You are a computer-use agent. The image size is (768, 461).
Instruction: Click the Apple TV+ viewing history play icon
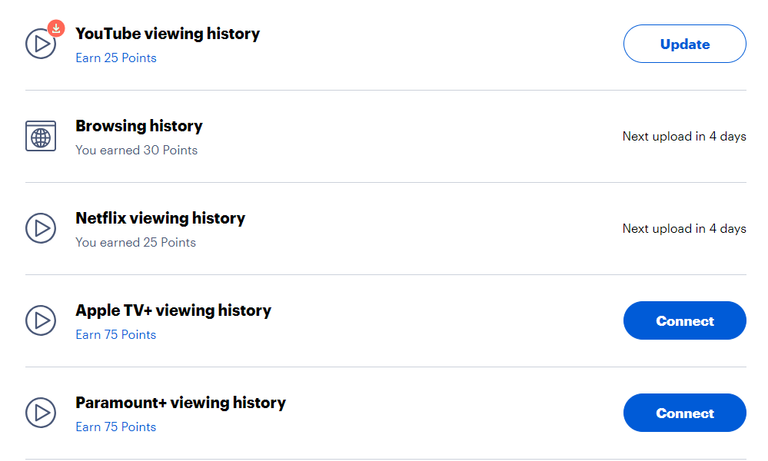(41, 320)
